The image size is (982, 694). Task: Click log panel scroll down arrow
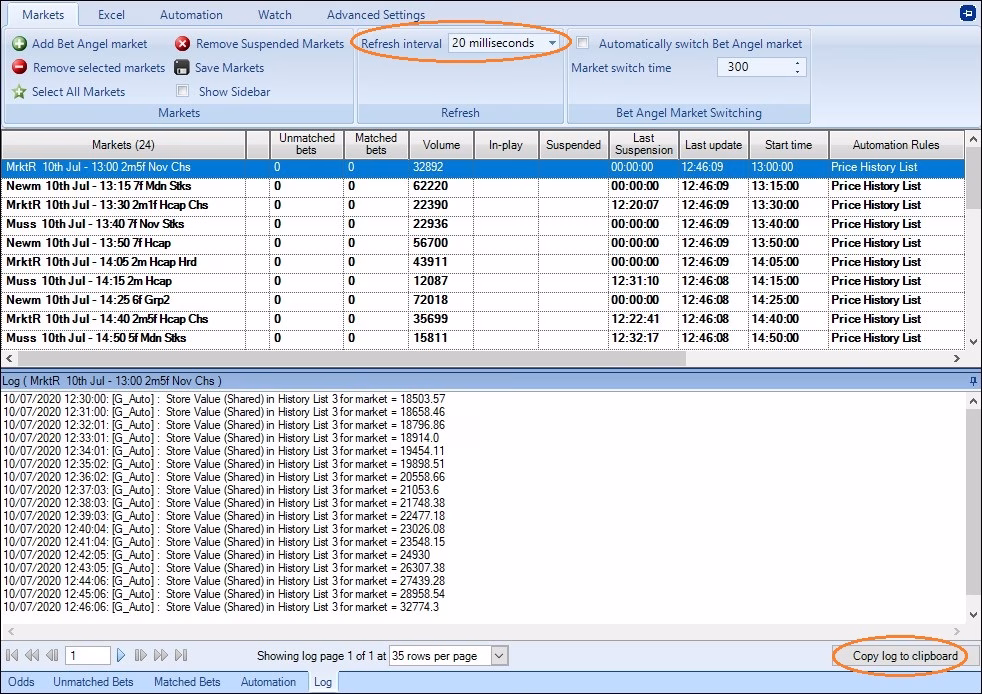pyautogui.click(x=973, y=614)
